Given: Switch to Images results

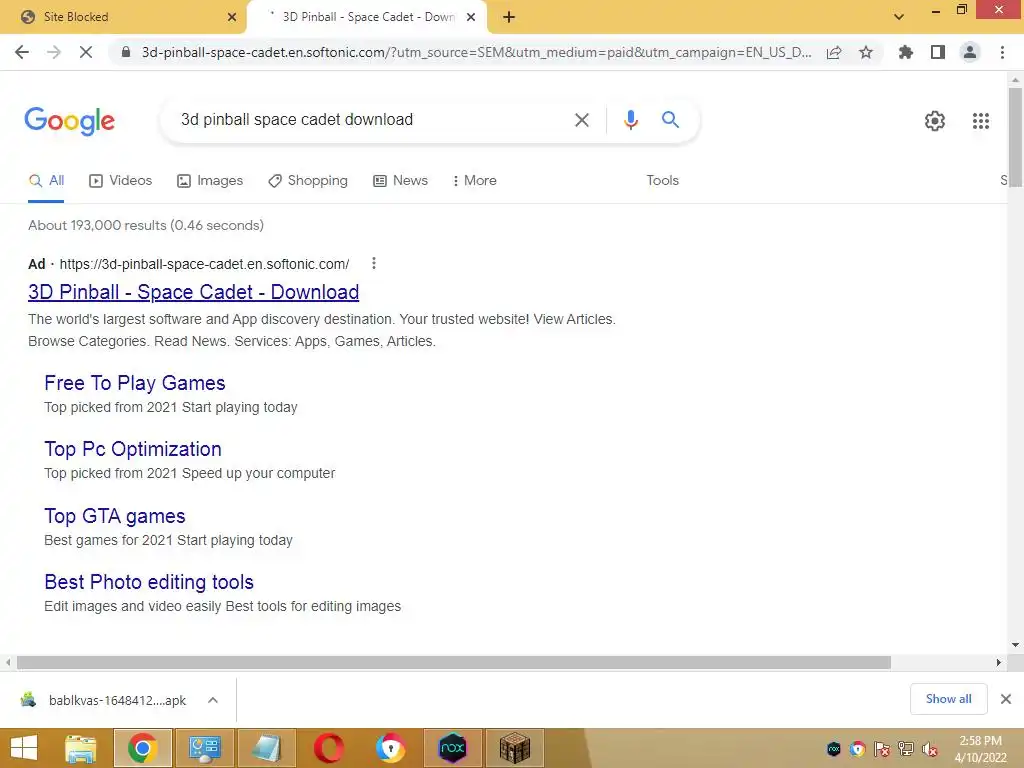Looking at the screenshot, I should 210,181.
